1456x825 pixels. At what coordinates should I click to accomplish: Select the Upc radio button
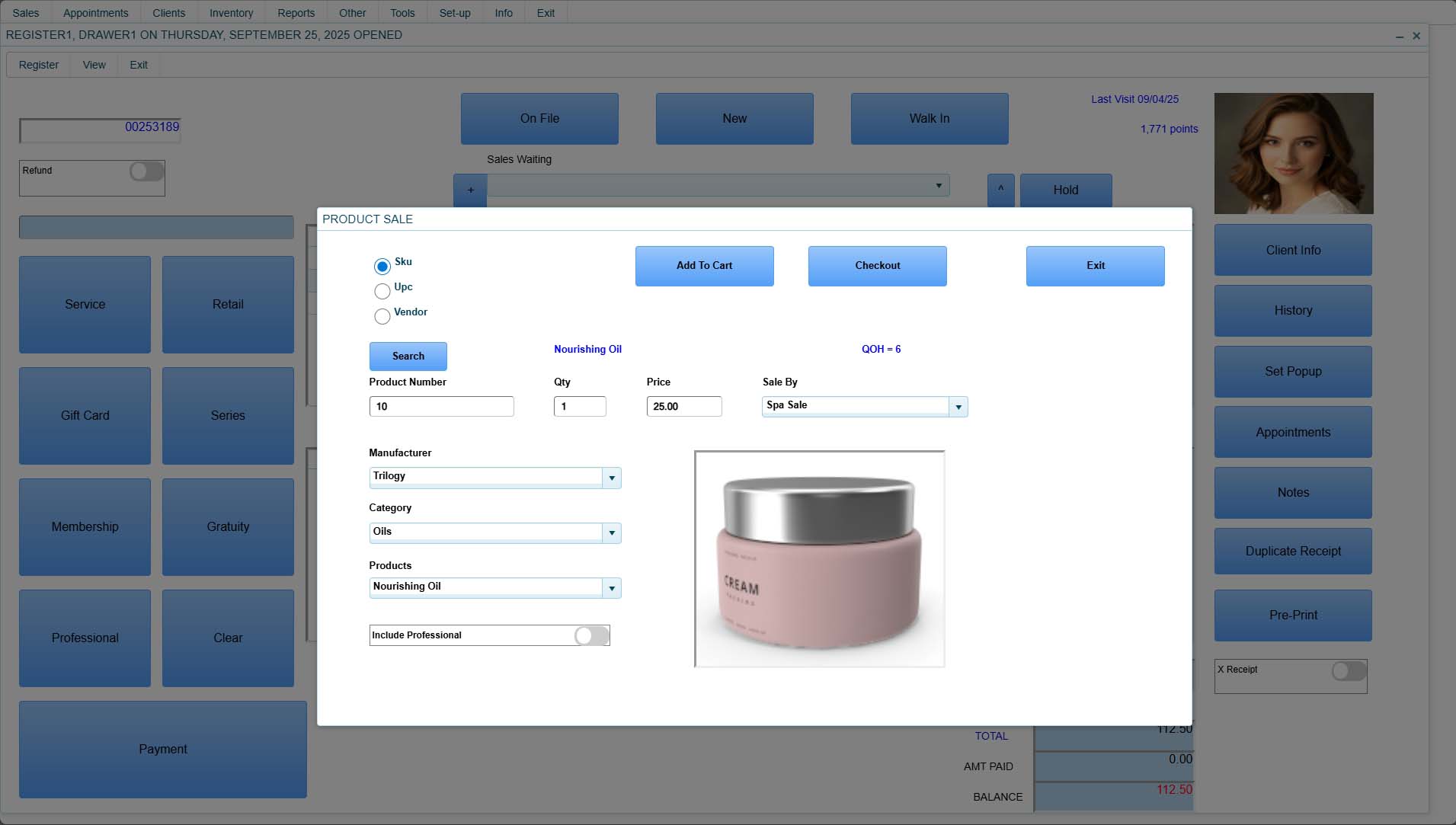point(382,291)
